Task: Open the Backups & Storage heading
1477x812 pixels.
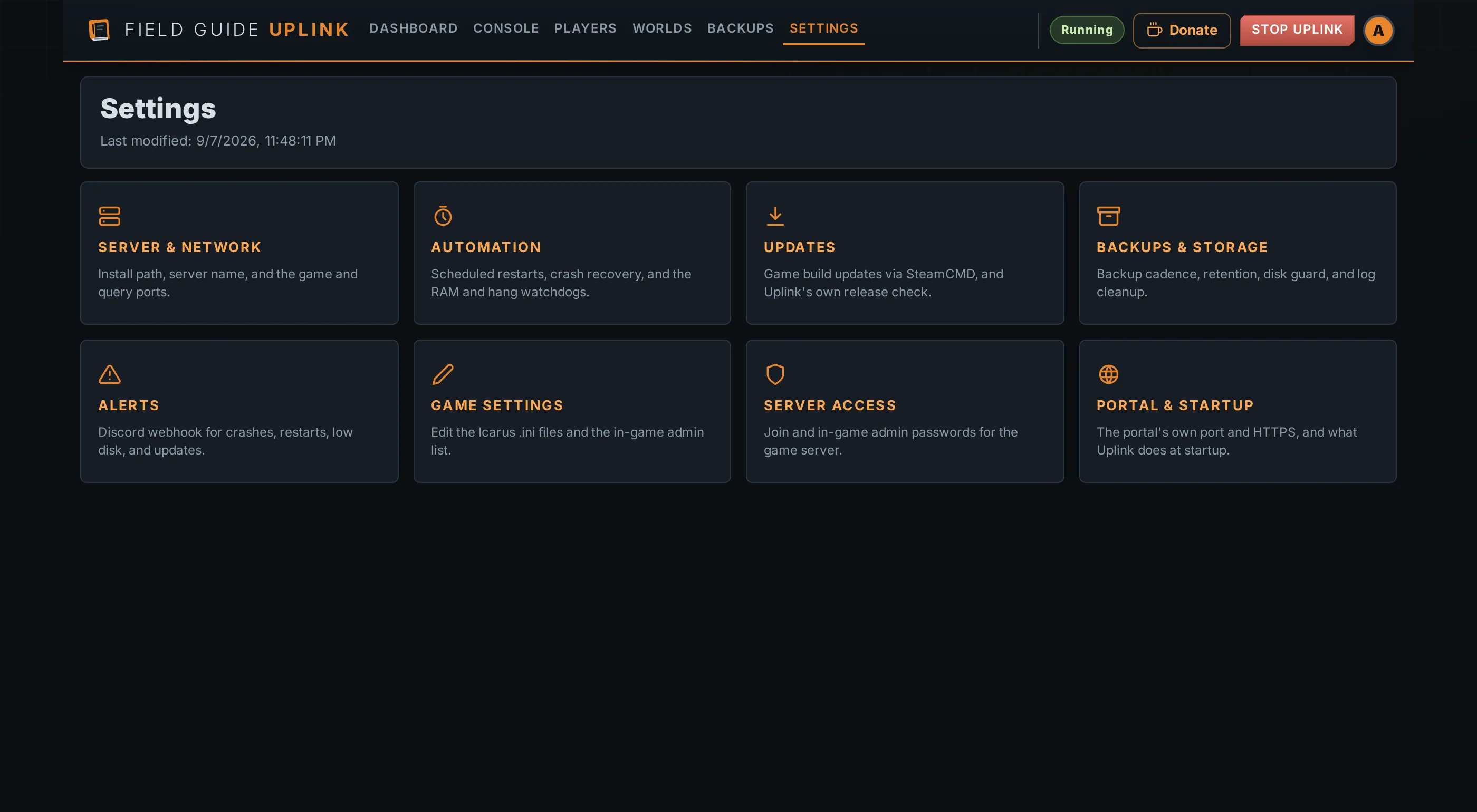Action: (x=1182, y=247)
